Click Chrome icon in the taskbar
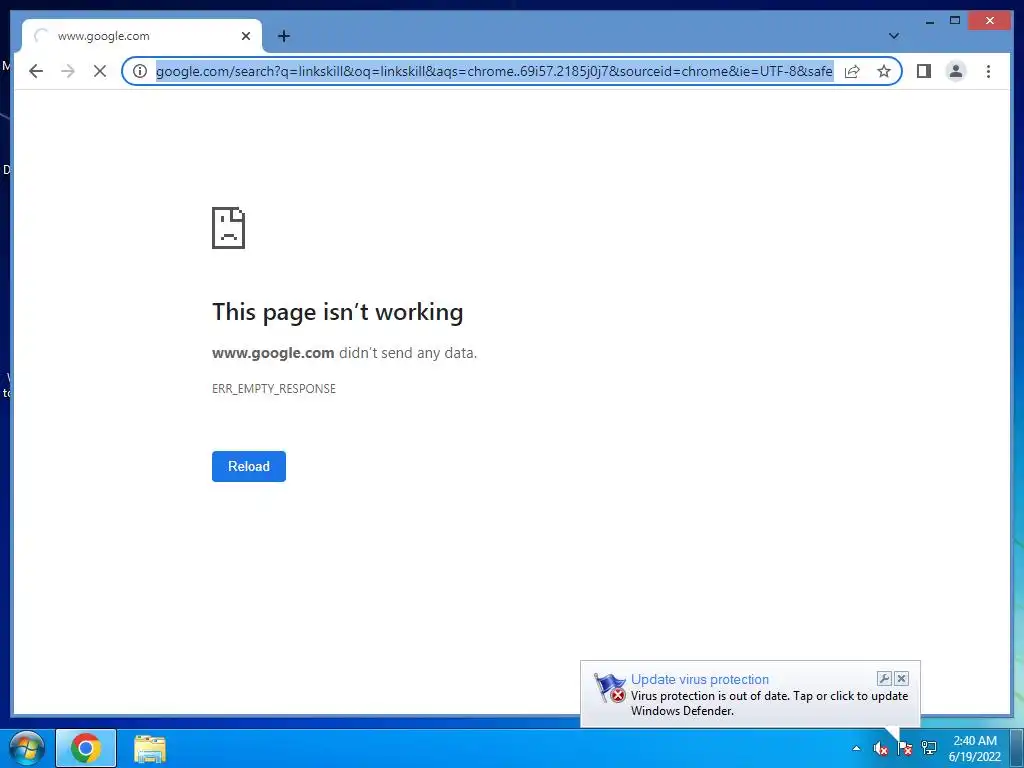This screenshot has height=768, width=1024. 86,748
